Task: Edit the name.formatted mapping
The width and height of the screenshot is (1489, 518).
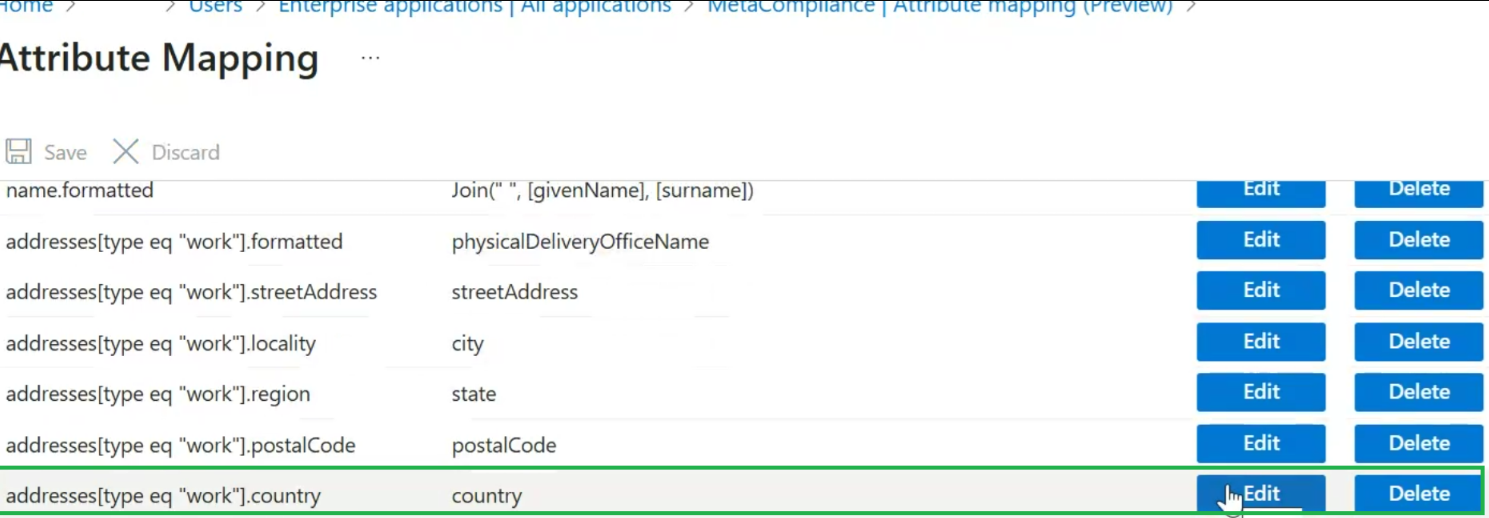Action: pyautogui.click(x=1261, y=192)
